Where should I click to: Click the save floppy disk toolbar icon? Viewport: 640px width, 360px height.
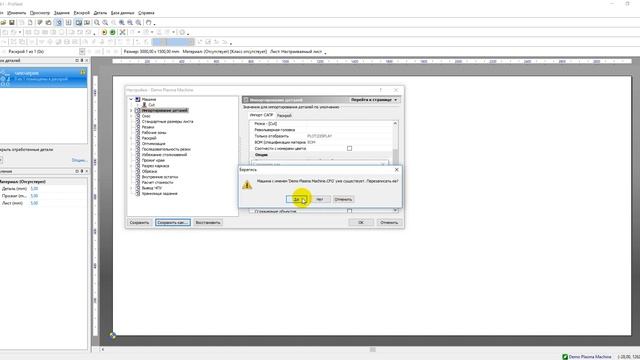click(x=12, y=23)
